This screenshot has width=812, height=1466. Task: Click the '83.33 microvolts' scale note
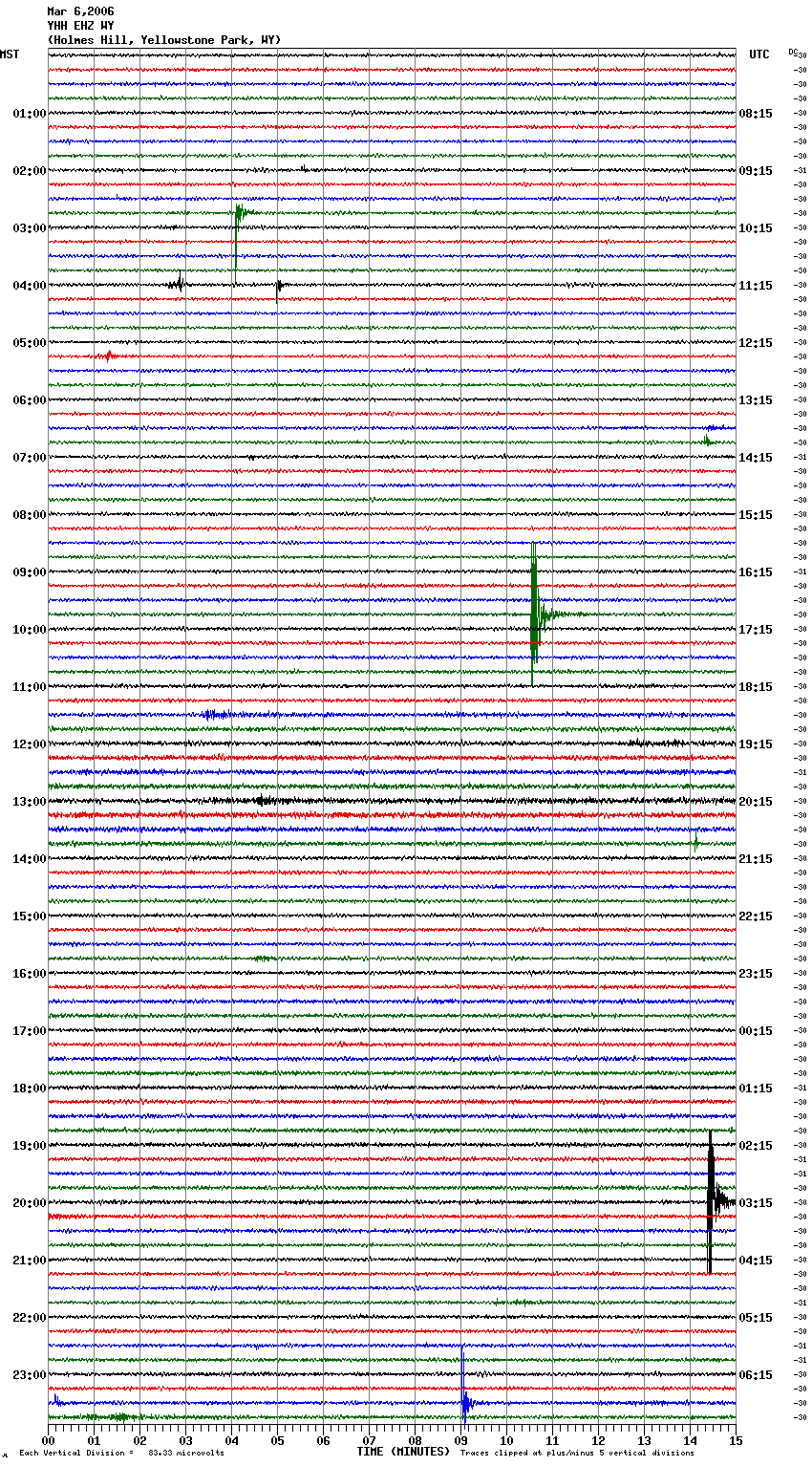tap(186, 1453)
